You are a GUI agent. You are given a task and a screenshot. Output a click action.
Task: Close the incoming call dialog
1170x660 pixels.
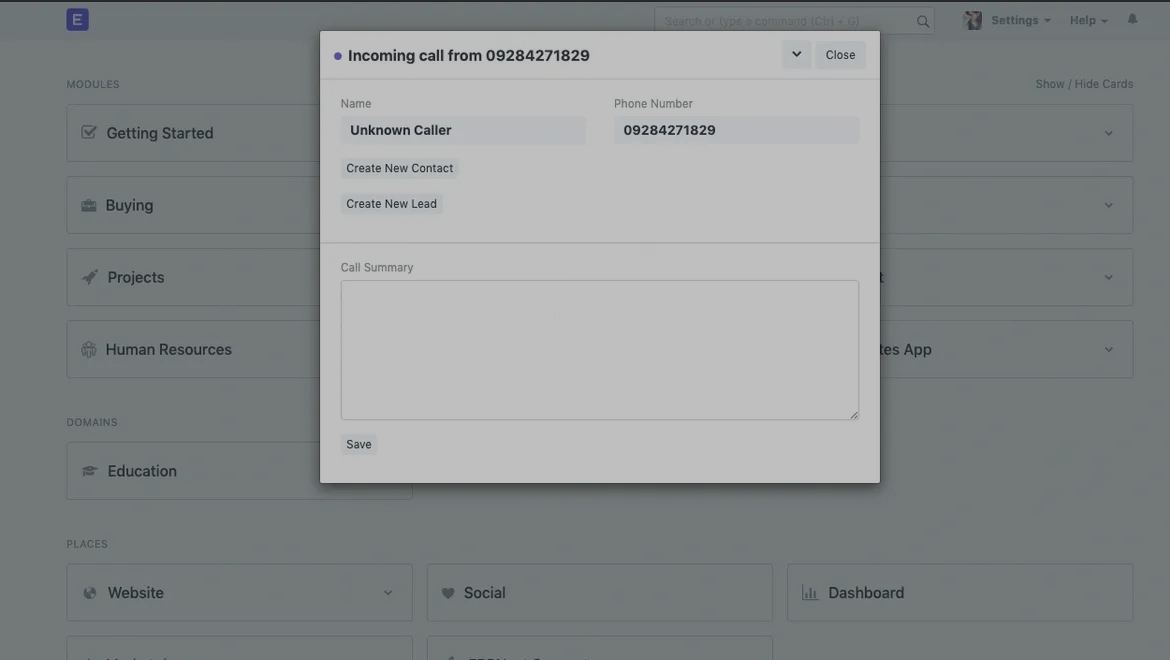tap(840, 55)
